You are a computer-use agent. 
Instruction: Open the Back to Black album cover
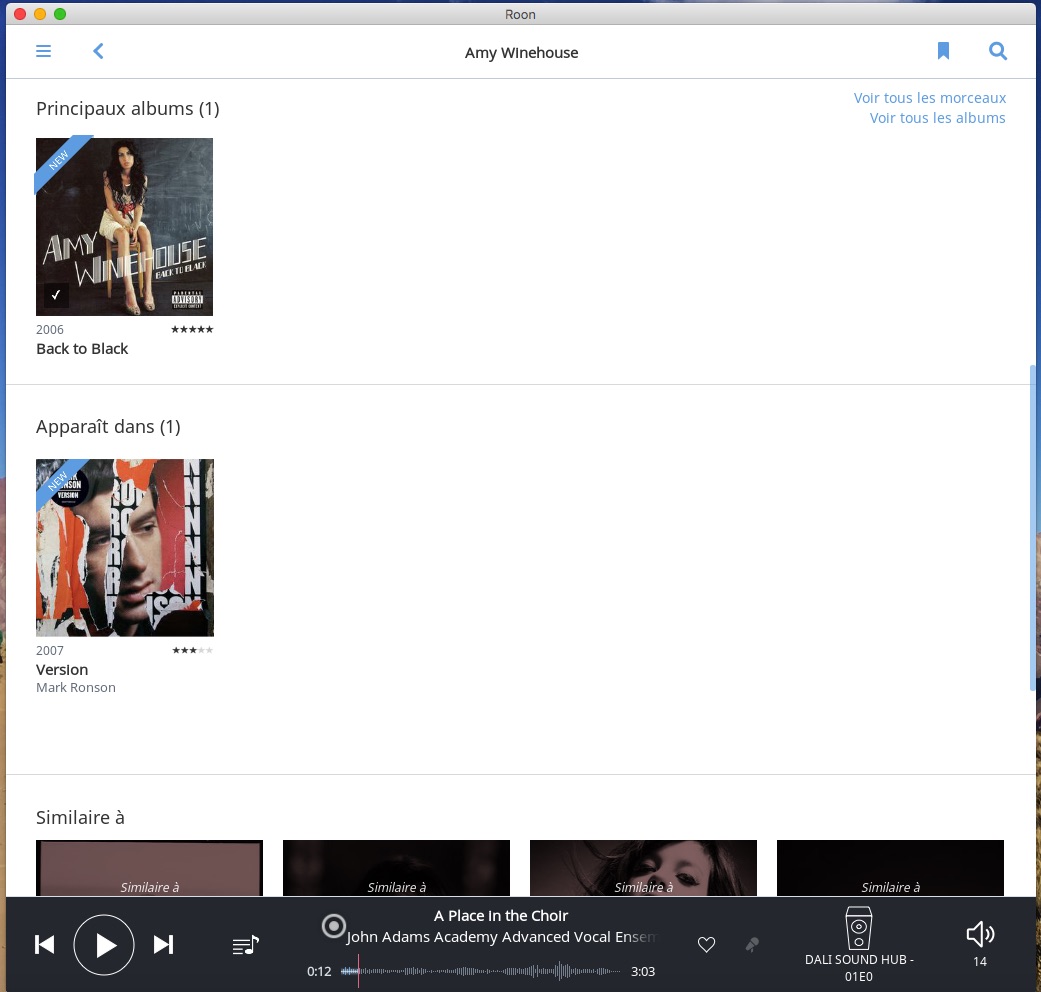(124, 226)
